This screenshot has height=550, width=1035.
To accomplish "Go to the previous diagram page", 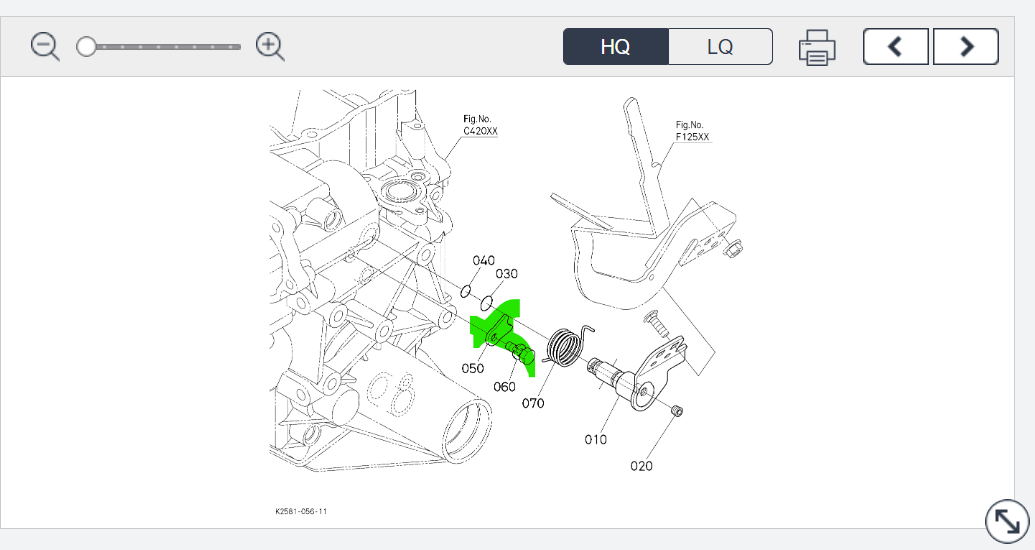I will click(x=895, y=46).
